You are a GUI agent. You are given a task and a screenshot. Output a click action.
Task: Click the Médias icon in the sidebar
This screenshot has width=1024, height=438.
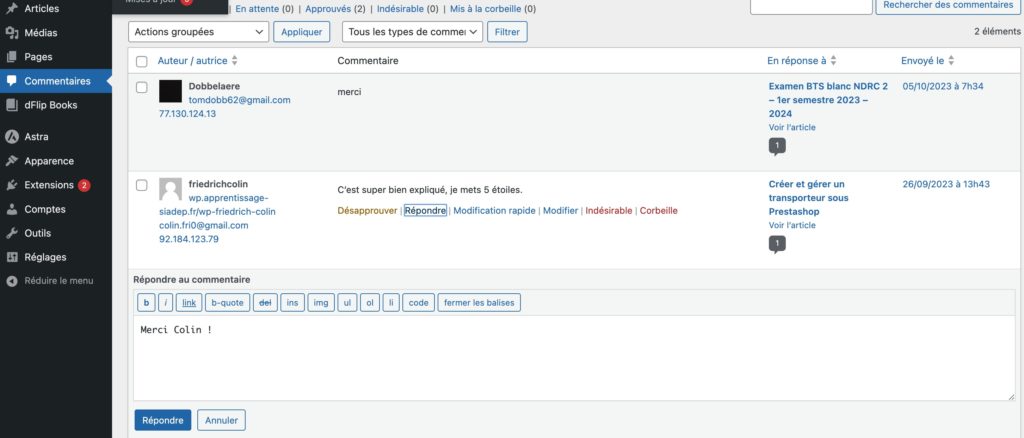pos(11,33)
